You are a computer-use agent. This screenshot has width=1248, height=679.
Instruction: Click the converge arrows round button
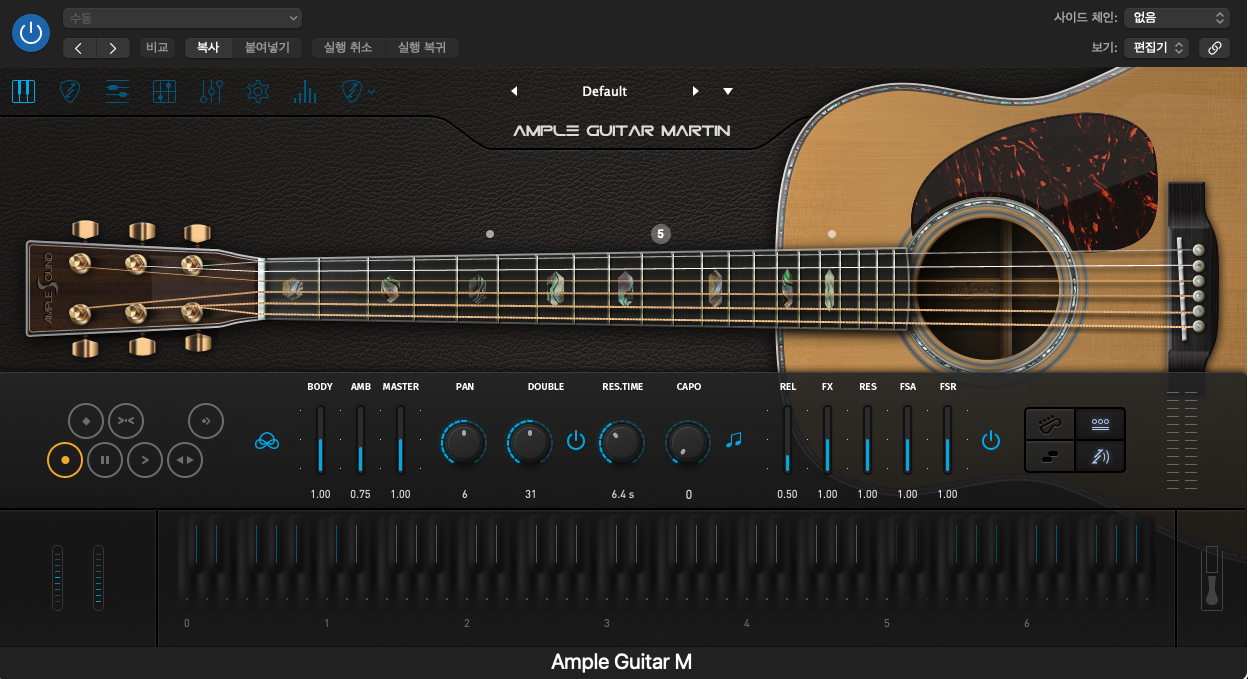pos(126,421)
